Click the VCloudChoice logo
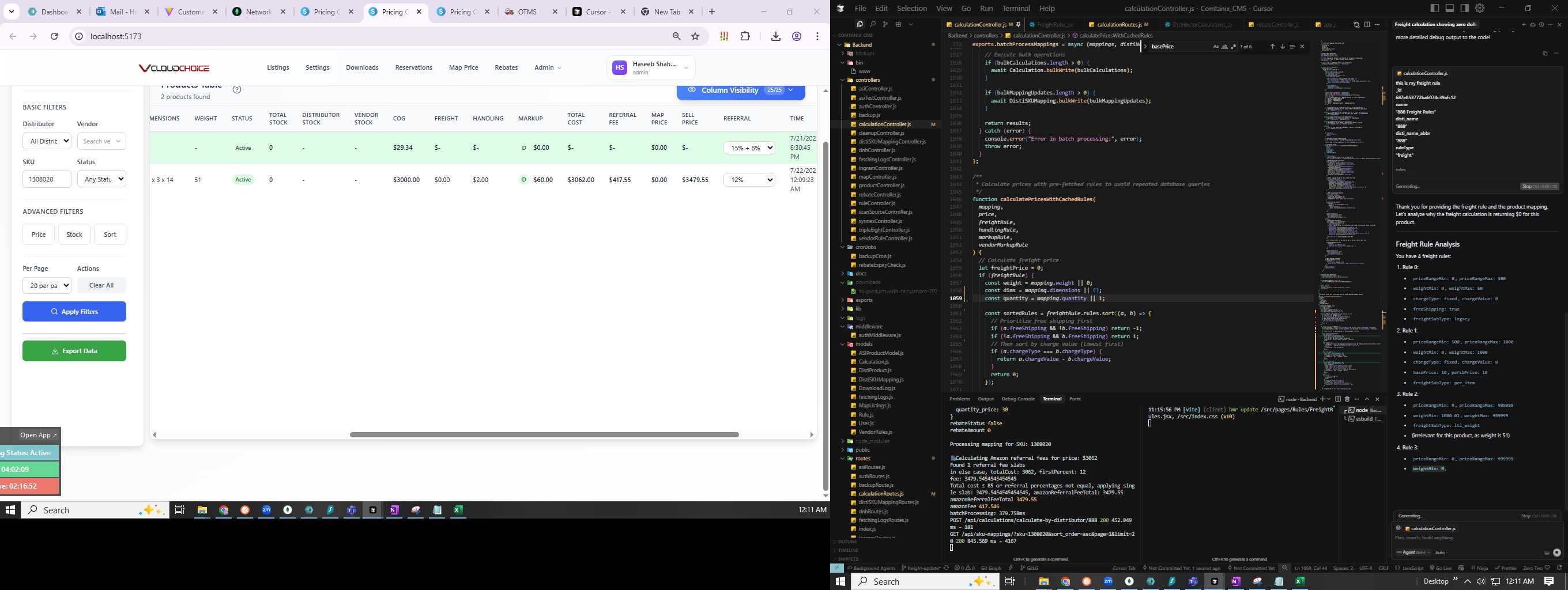The width and height of the screenshot is (1568, 590). click(174, 68)
